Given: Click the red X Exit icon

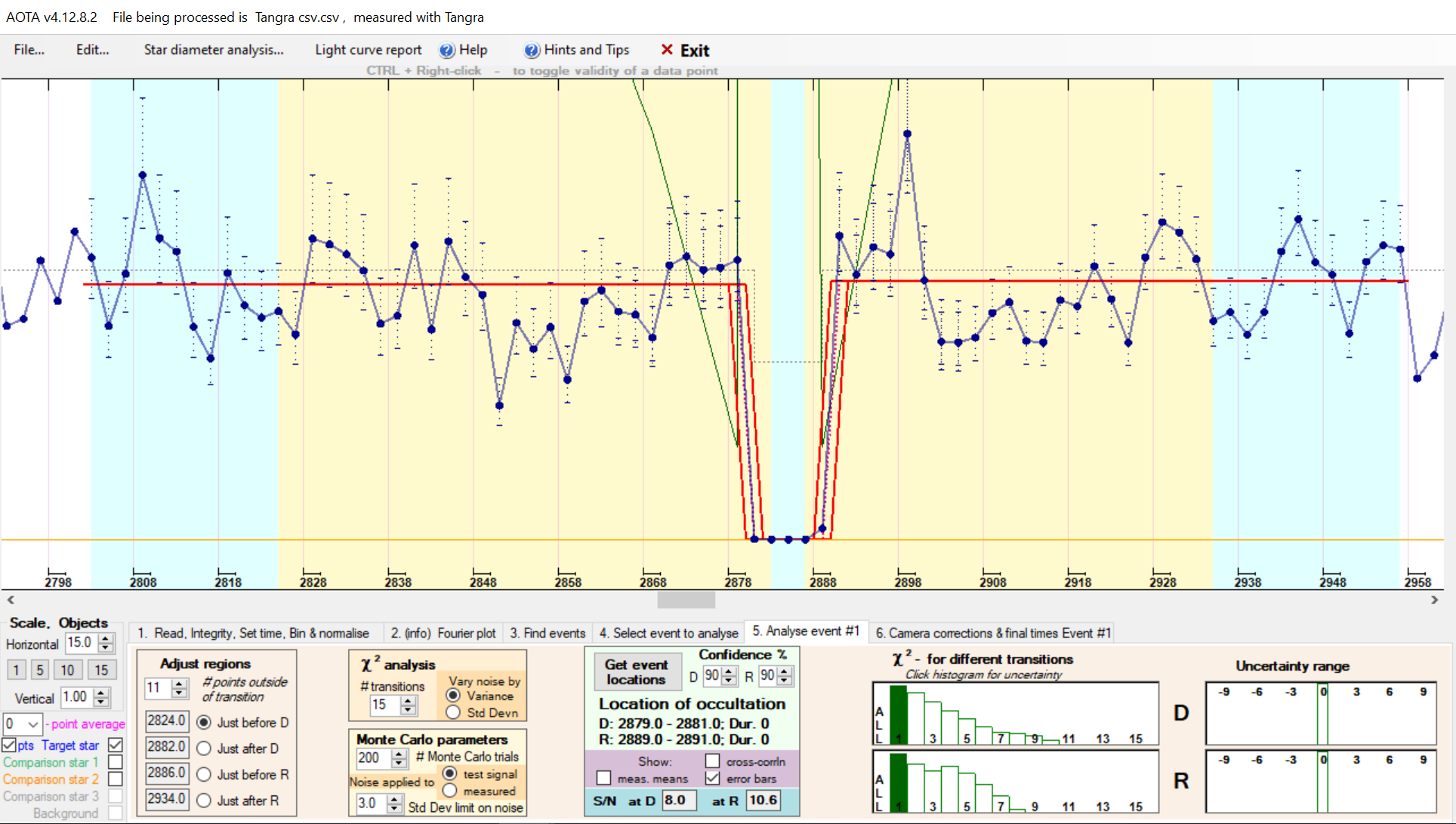Looking at the screenshot, I should click(667, 50).
